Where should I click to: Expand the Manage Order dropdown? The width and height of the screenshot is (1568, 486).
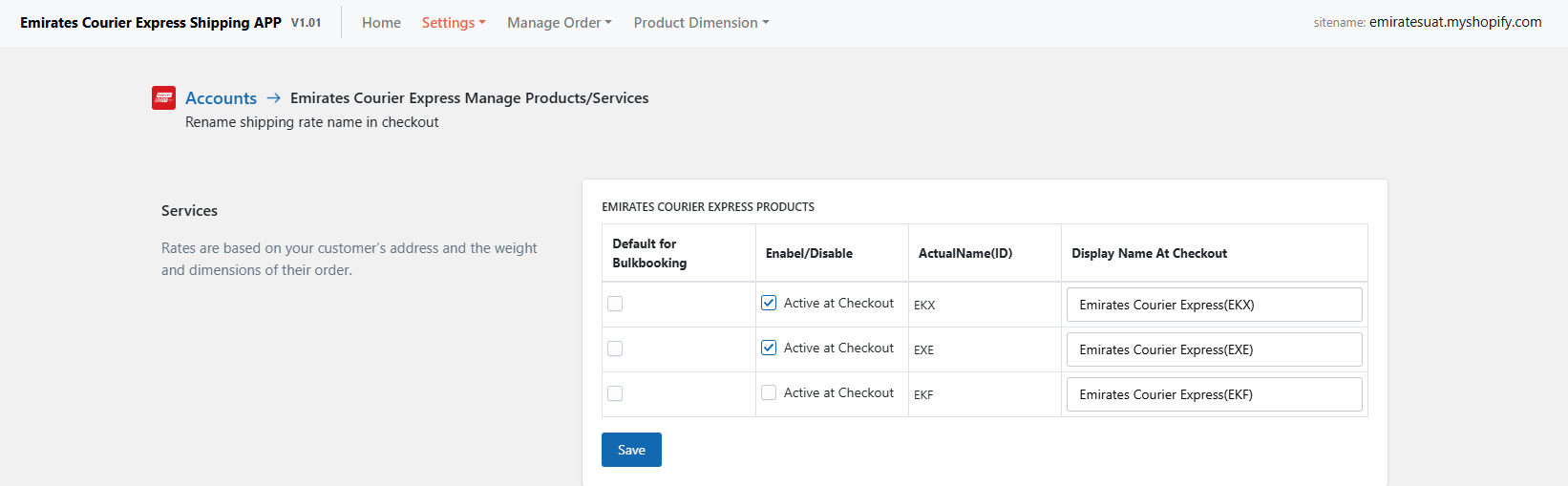tap(560, 23)
